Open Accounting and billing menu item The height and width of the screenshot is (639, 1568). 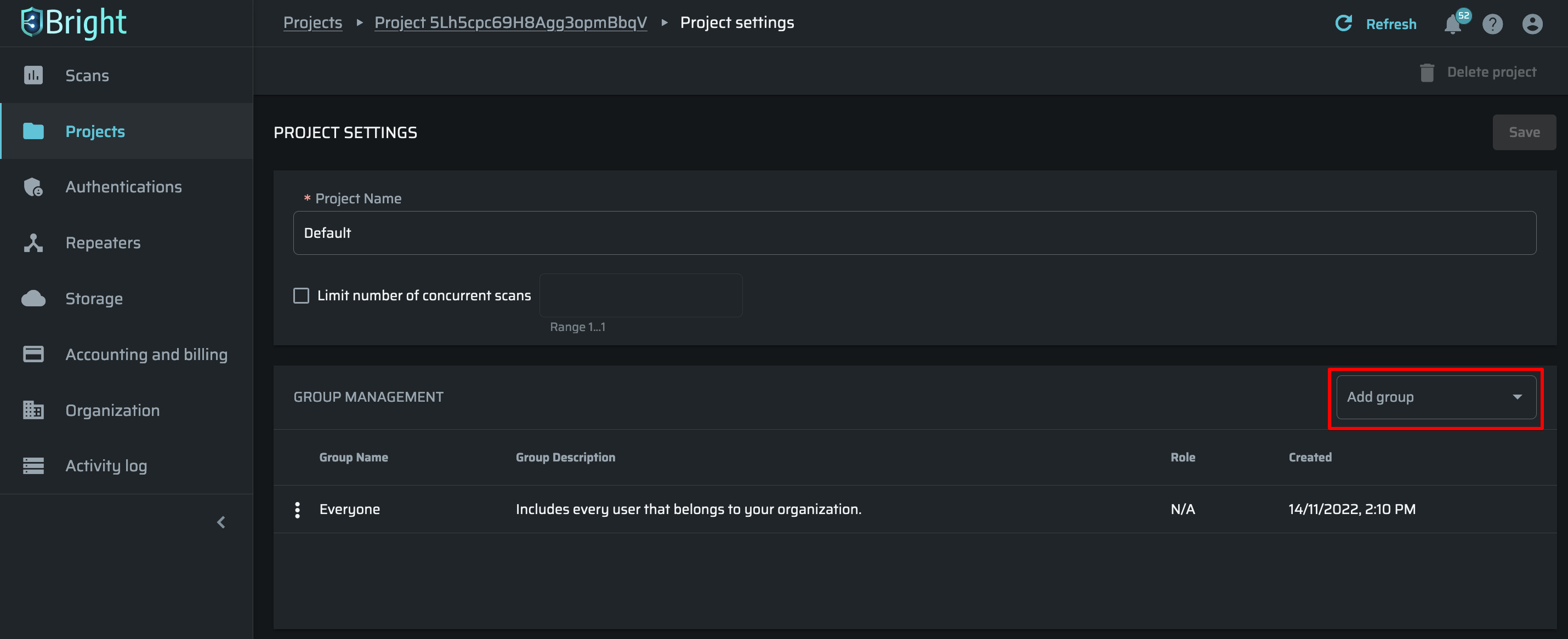(146, 354)
